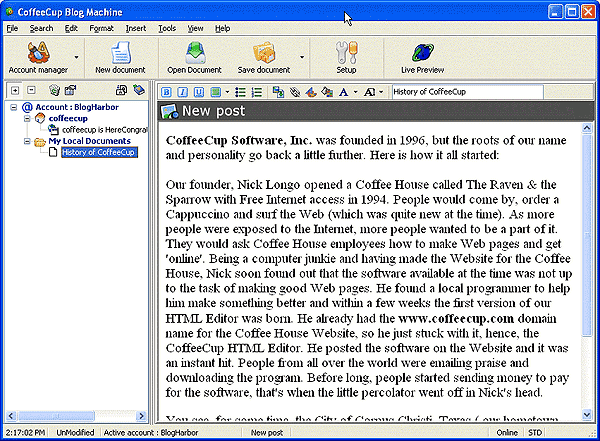
Task: Click the sidebar horizontal scrollbar thumb
Action: [56, 416]
